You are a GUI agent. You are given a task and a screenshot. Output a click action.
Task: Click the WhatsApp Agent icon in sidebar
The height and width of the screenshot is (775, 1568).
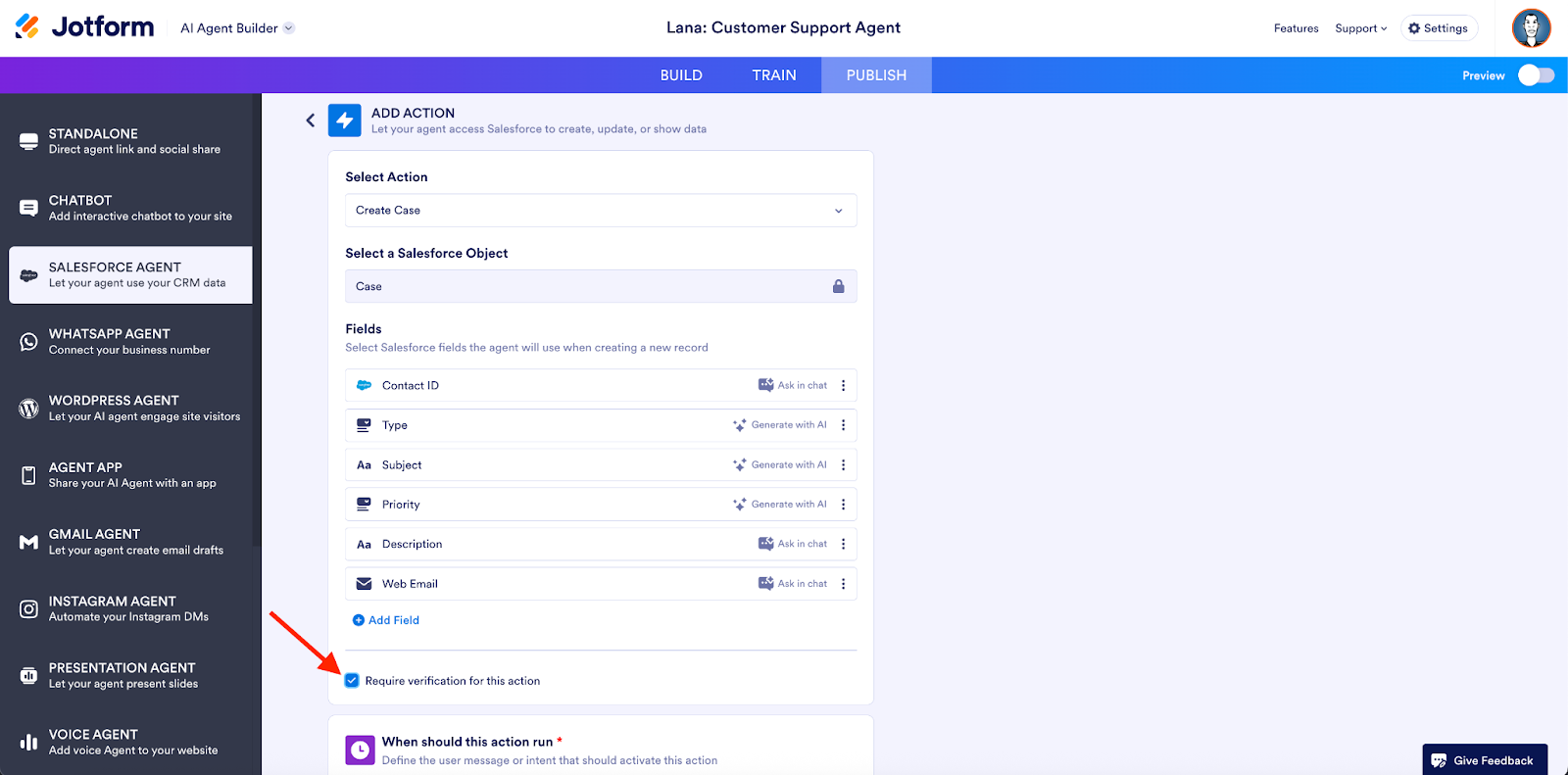29,342
